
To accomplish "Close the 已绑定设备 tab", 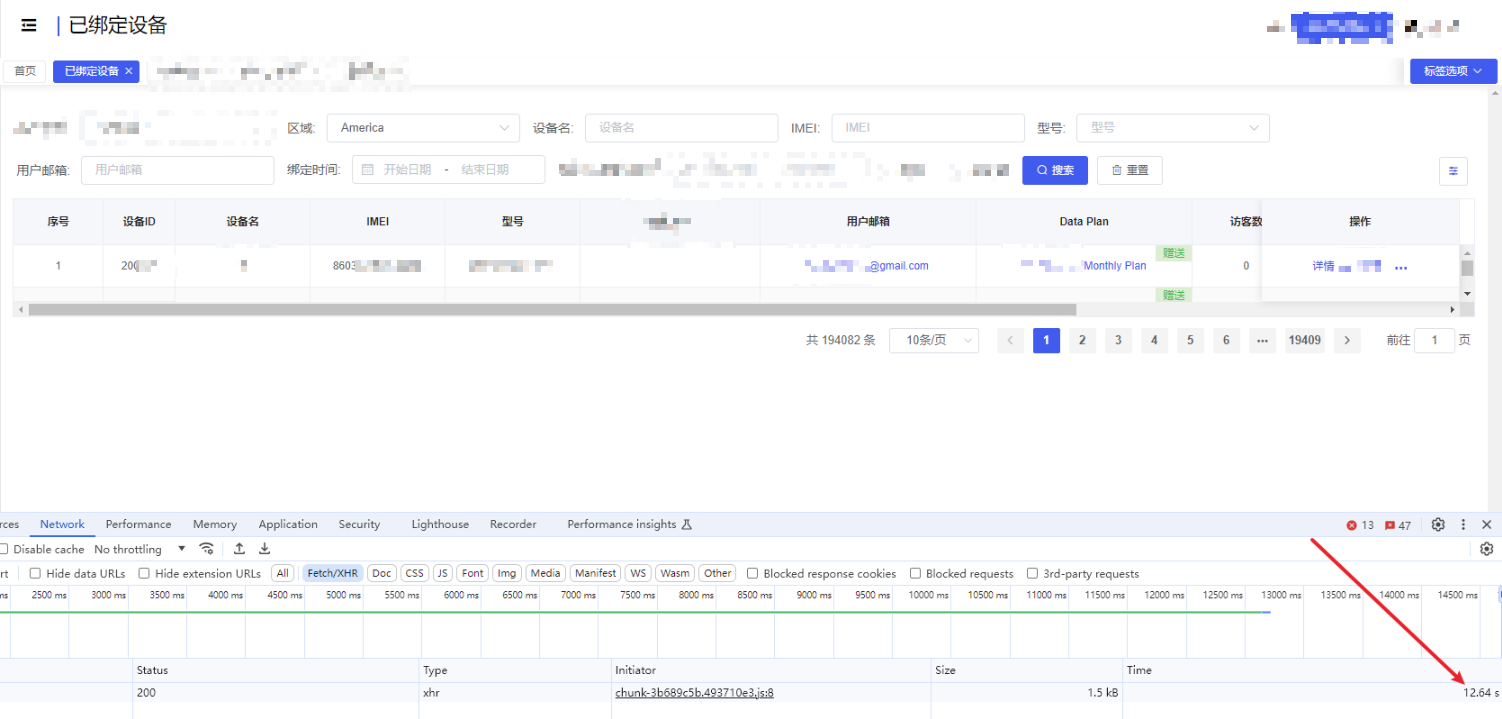I will (129, 71).
